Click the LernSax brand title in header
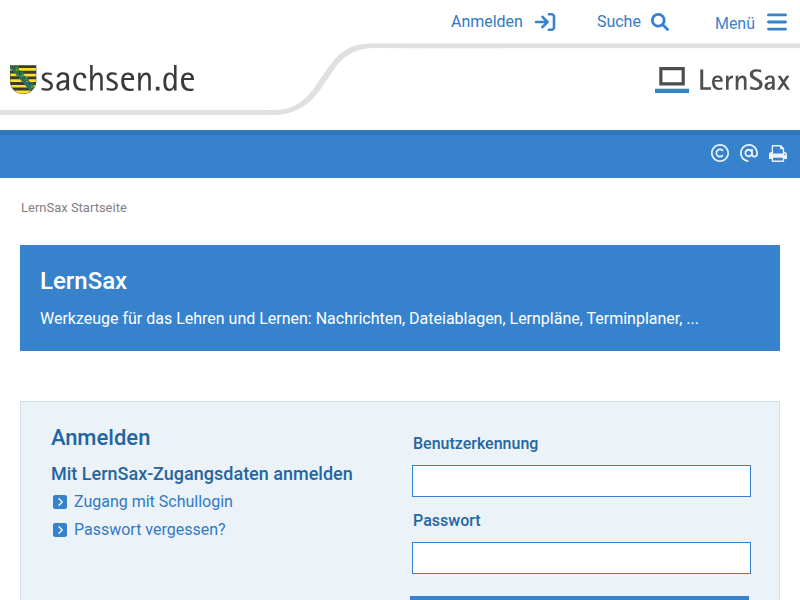The width and height of the screenshot is (800, 600). pyautogui.click(x=744, y=81)
